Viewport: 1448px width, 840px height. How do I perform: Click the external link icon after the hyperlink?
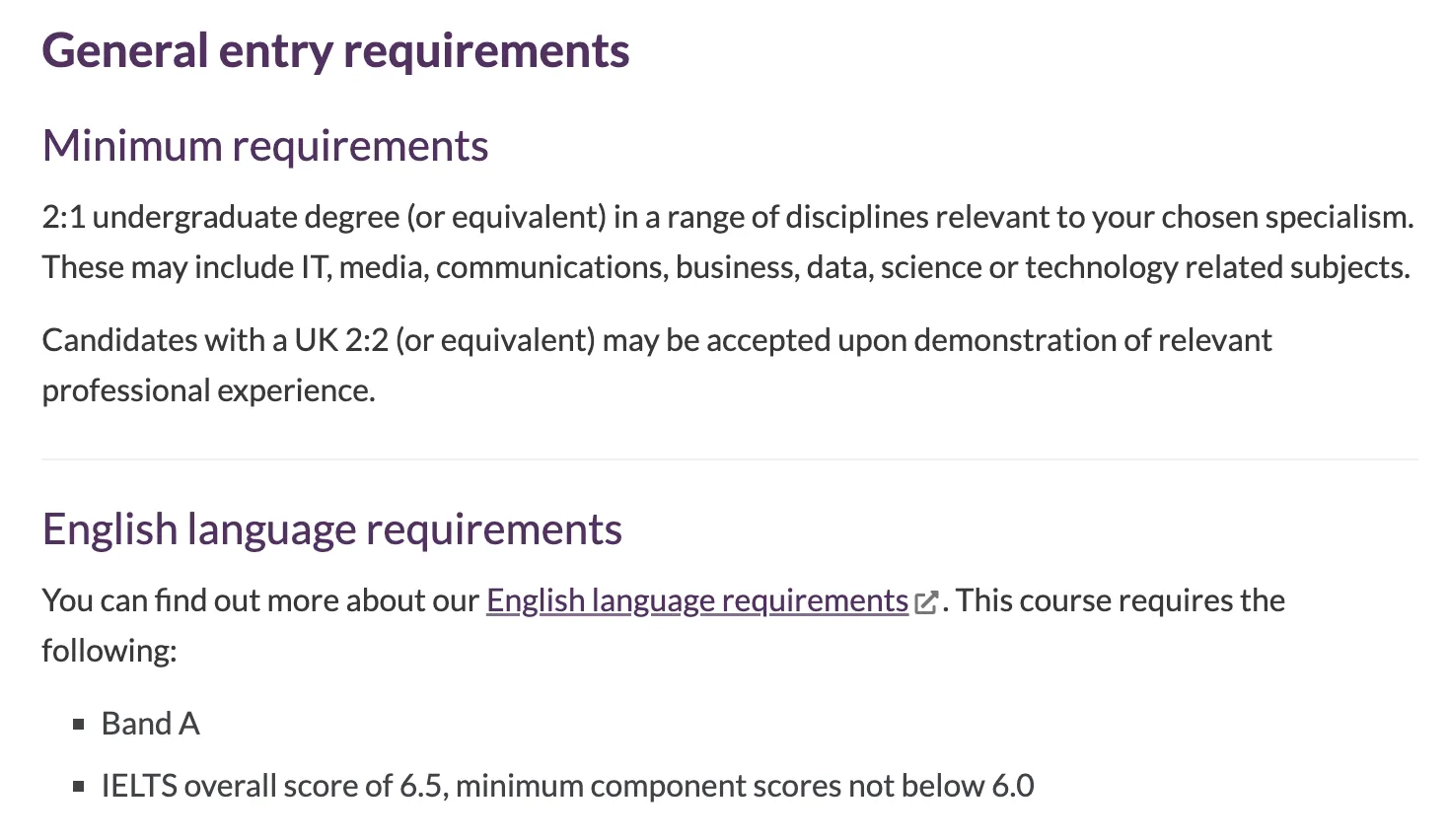[925, 602]
